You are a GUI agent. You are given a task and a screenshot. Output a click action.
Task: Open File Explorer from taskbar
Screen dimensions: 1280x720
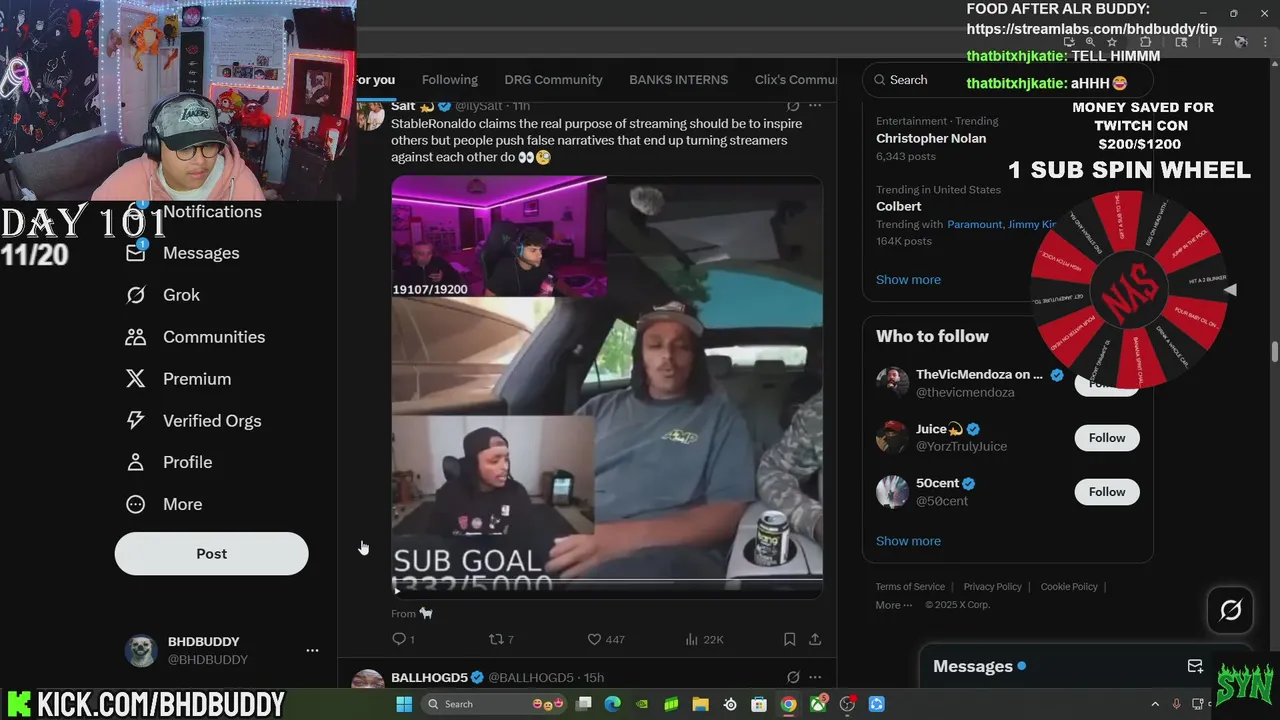click(700, 704)
